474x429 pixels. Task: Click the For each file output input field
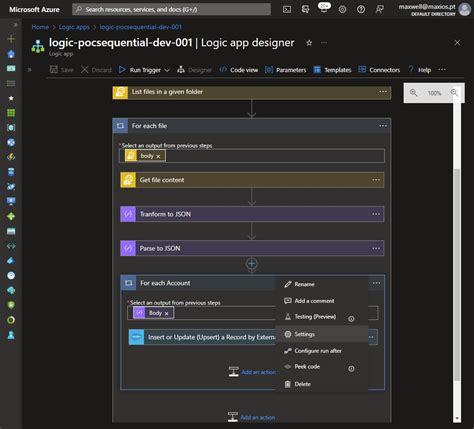[252, 156]
